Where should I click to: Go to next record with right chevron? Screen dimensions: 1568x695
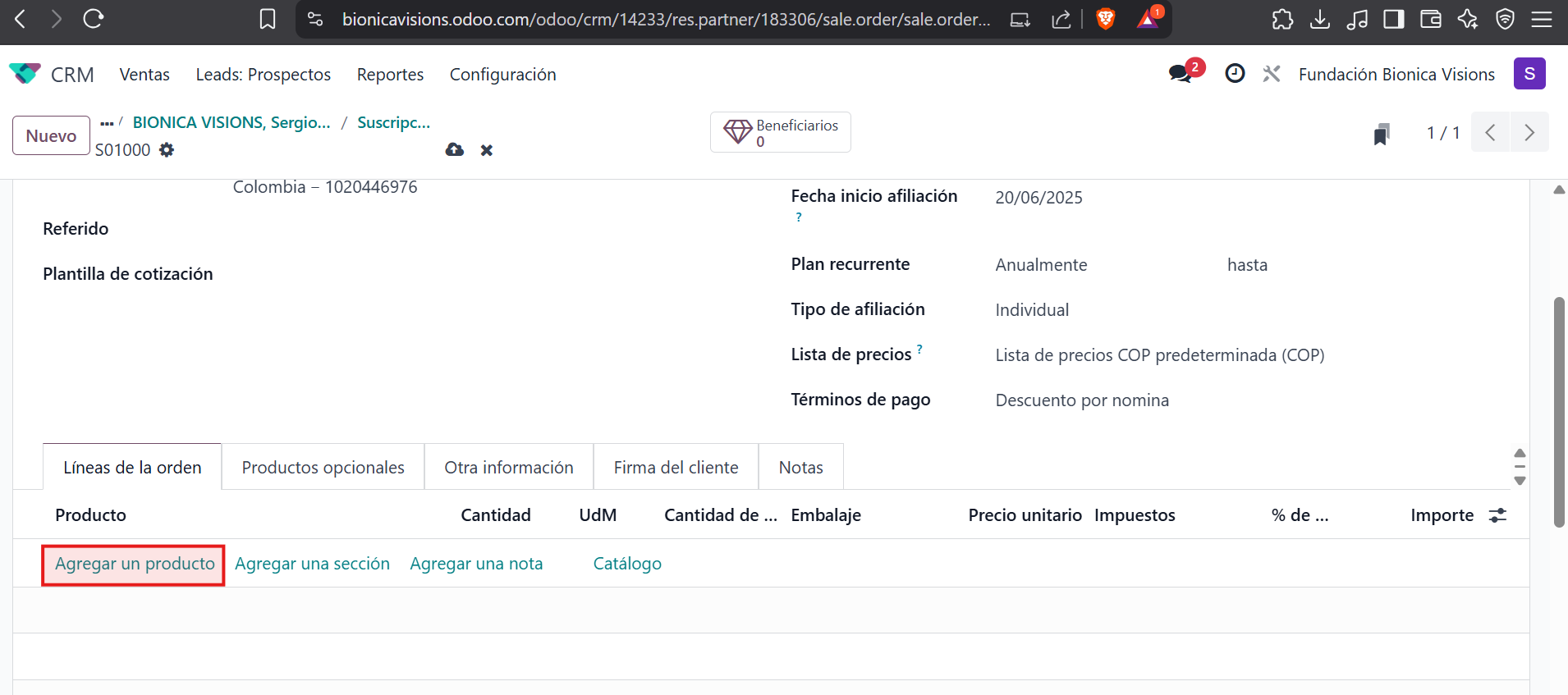click(1529, 133)
